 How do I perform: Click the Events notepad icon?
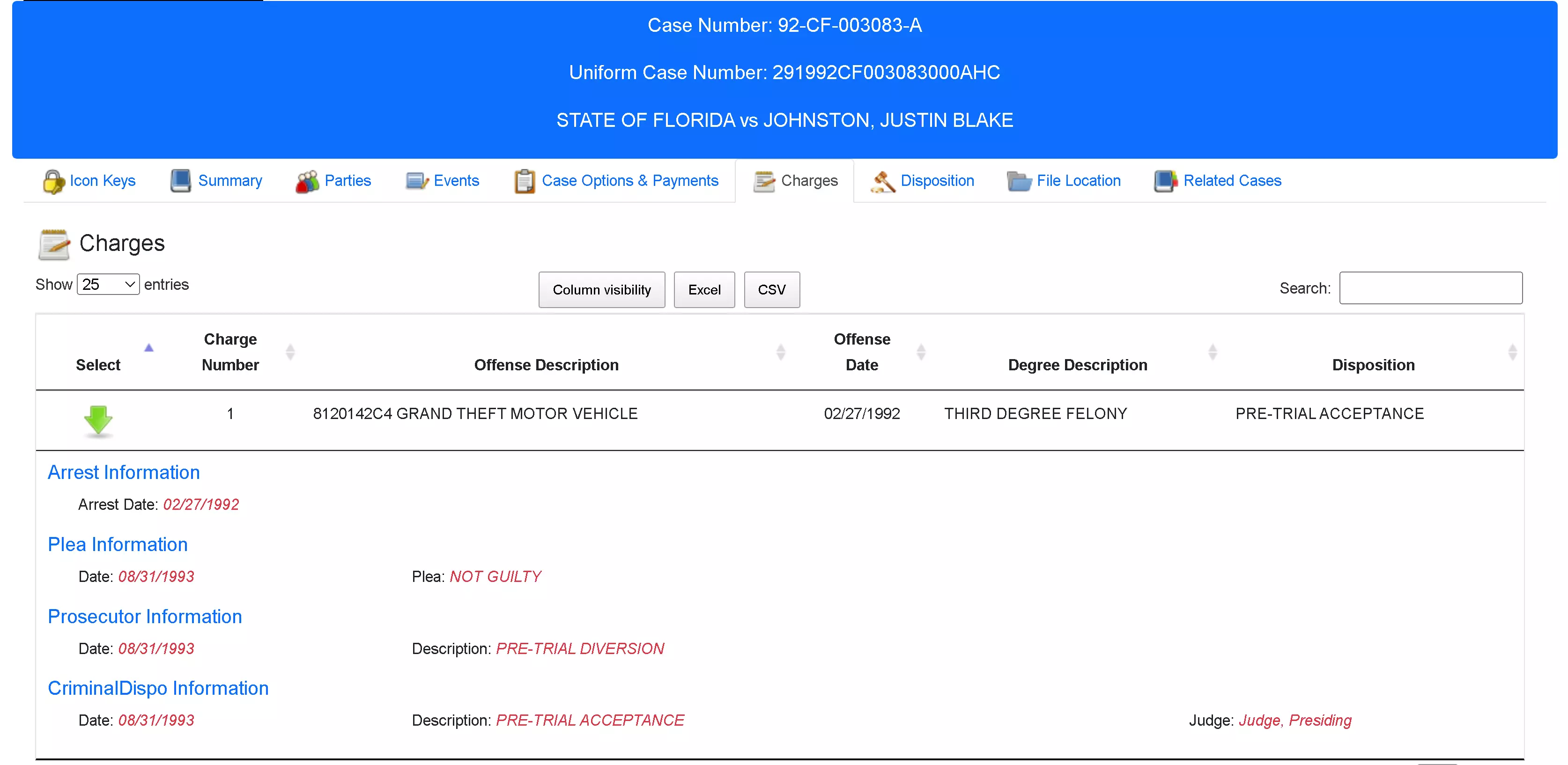tap(417, 181)
